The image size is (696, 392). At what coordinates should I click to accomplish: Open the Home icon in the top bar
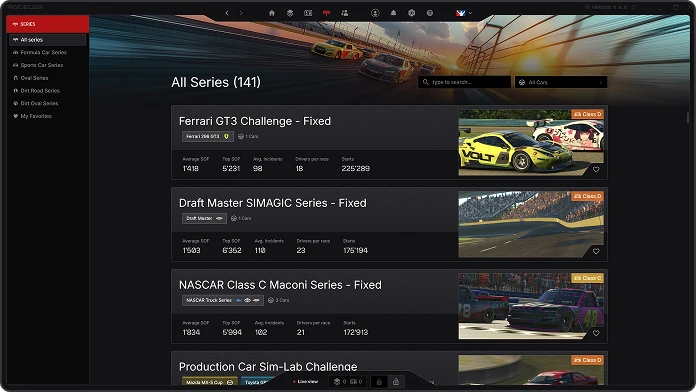(x=272, y=13)
